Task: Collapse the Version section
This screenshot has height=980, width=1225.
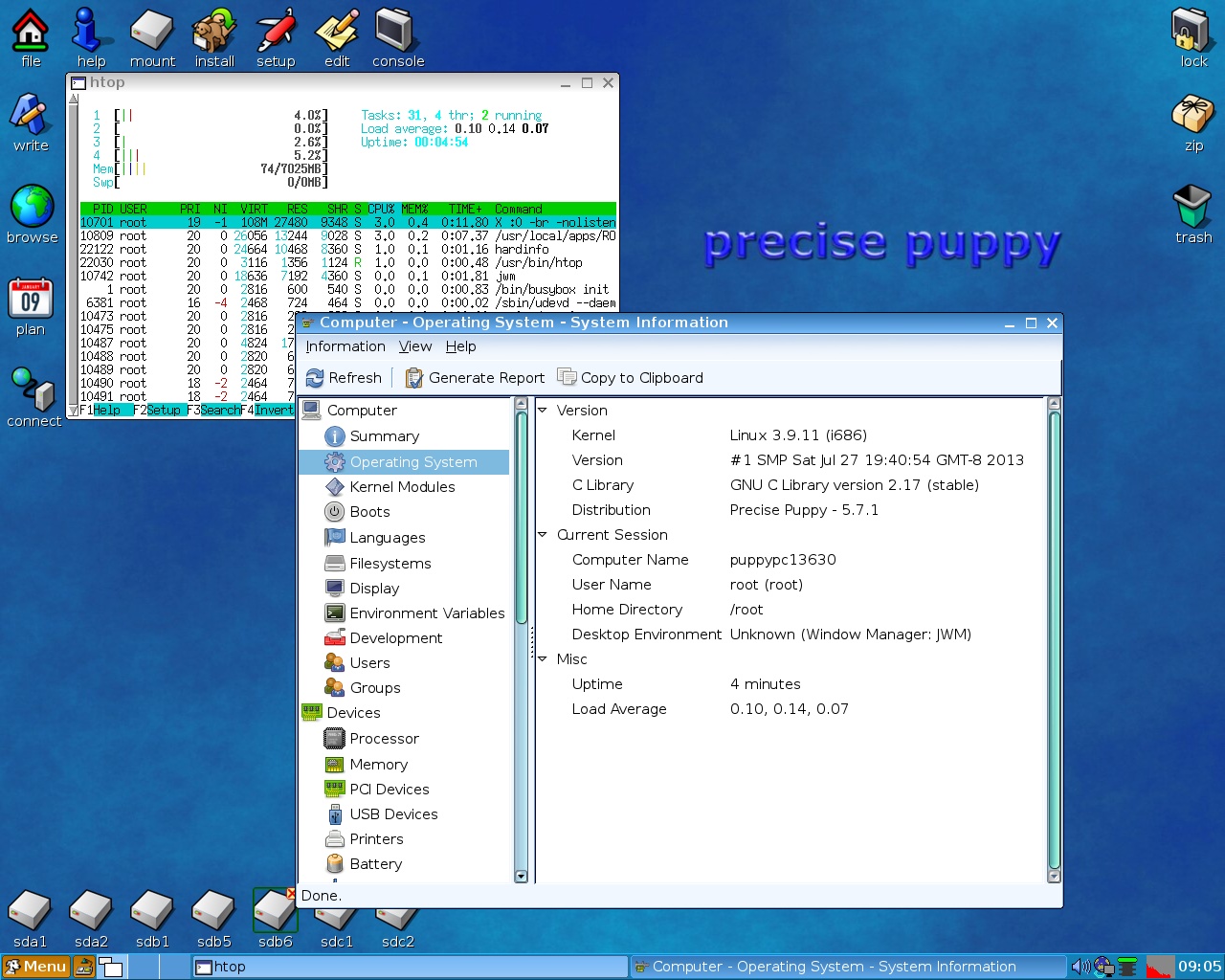Action: pos(543,411)
